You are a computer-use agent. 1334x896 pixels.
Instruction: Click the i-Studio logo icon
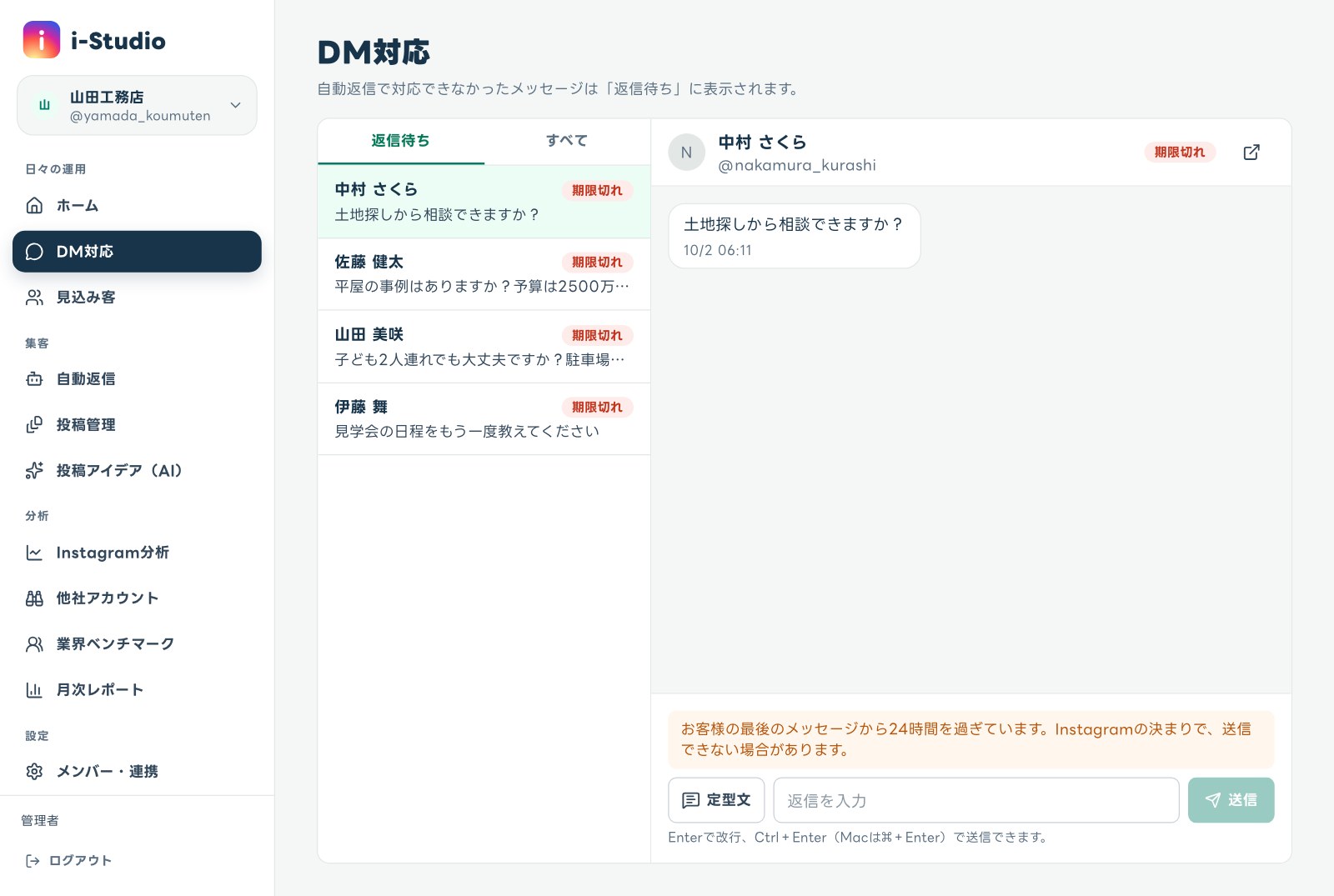click(42, 40)
